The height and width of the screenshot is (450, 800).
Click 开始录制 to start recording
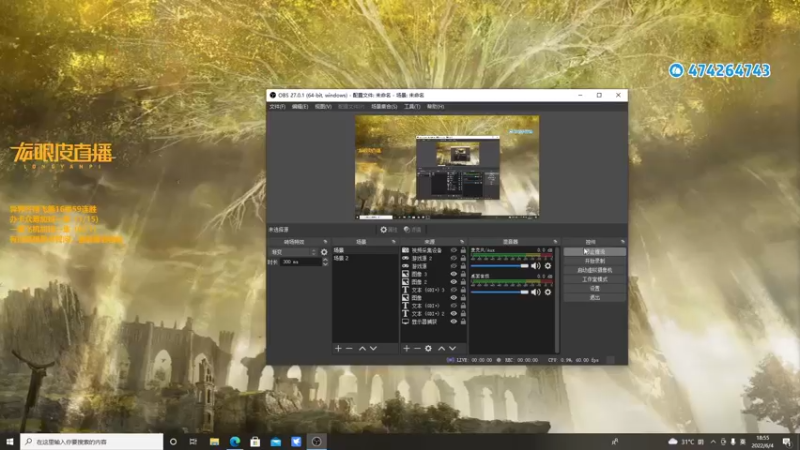(x=594, y=261)
